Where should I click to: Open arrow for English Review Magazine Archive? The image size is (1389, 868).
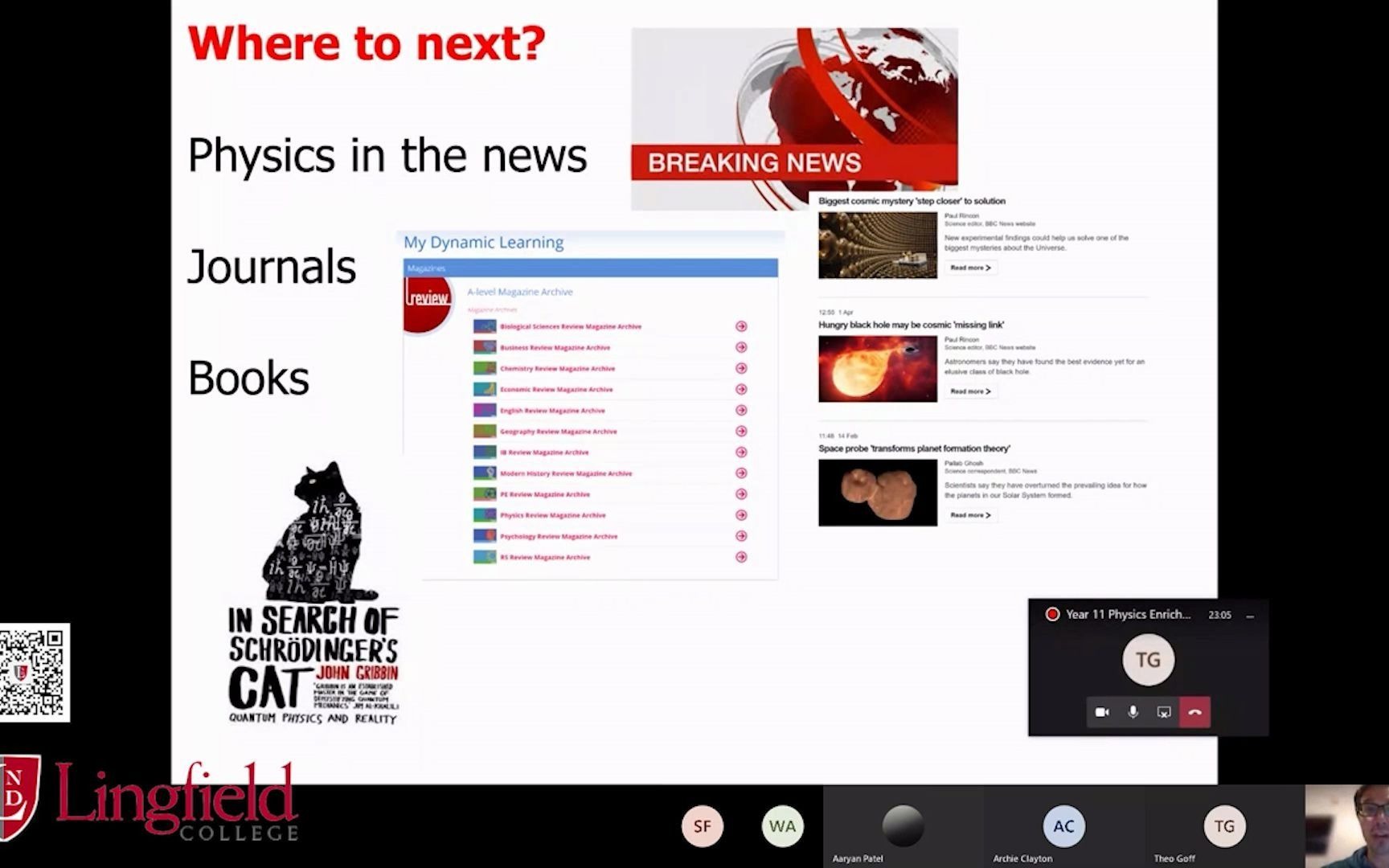(x=741, y=410)
